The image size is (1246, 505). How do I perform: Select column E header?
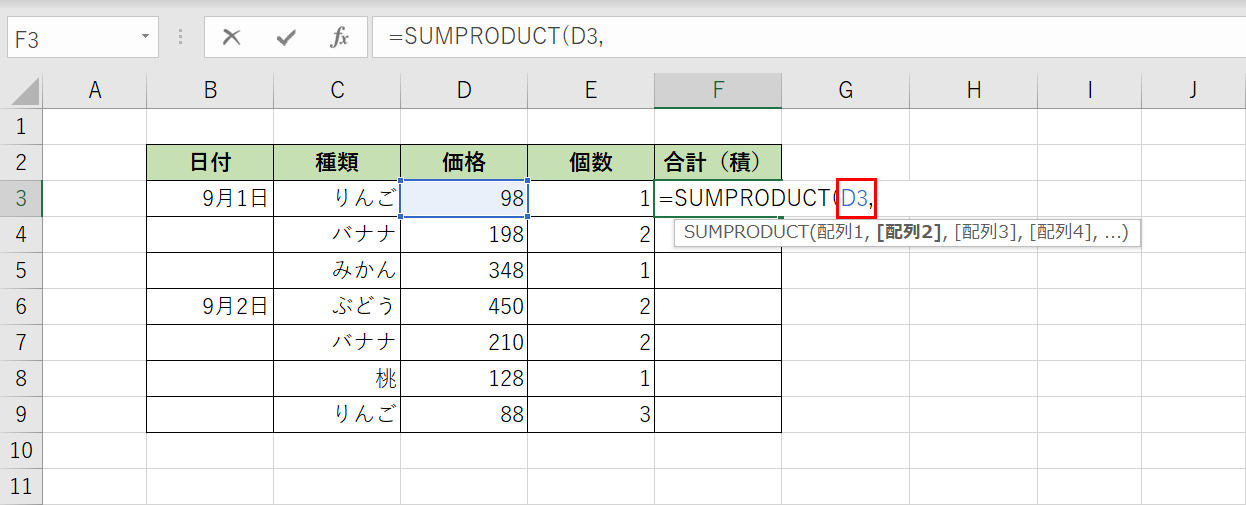pyautogui.click(x=591, y=90)
